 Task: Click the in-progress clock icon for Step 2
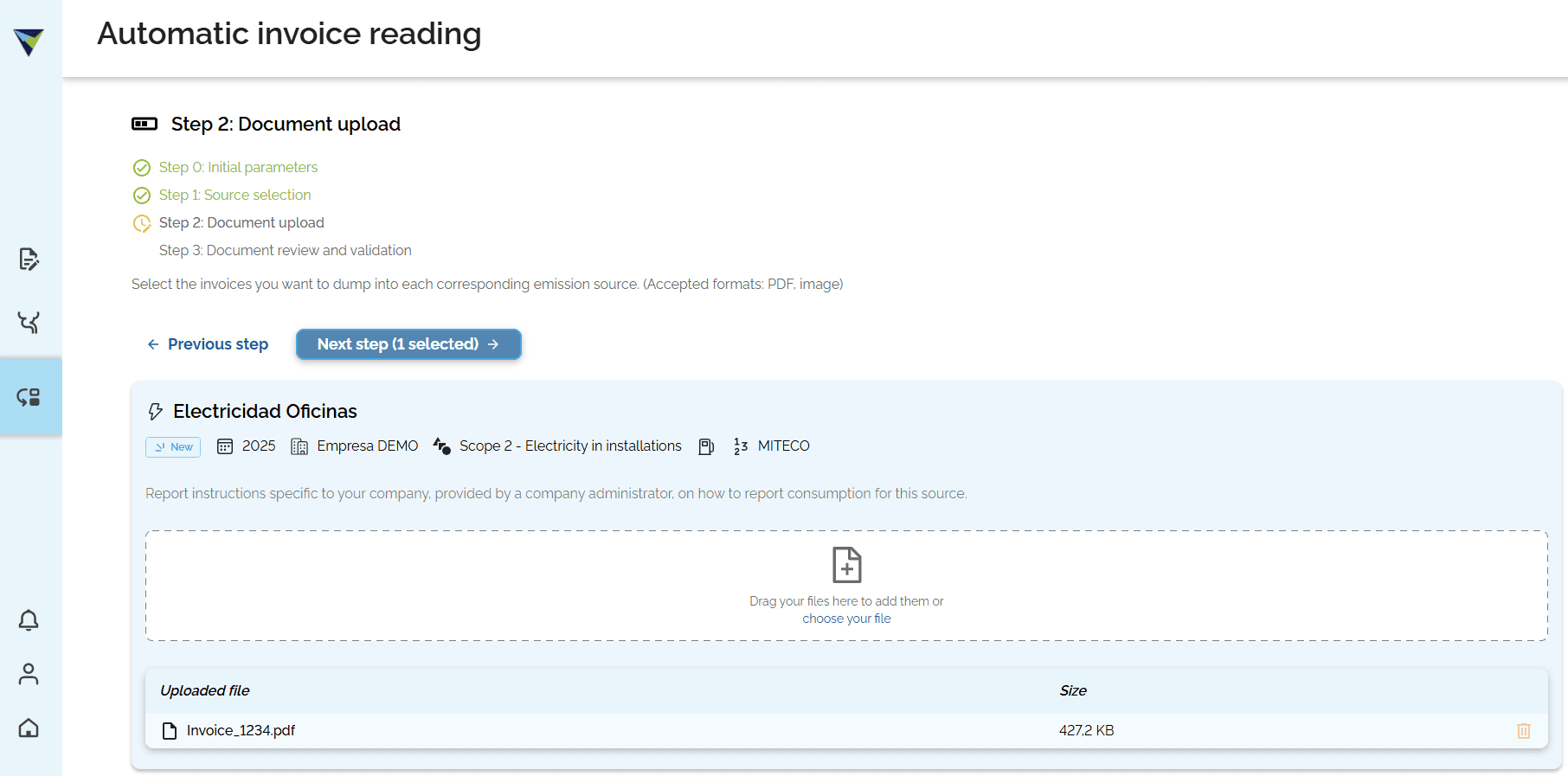[x=142, y=223]
